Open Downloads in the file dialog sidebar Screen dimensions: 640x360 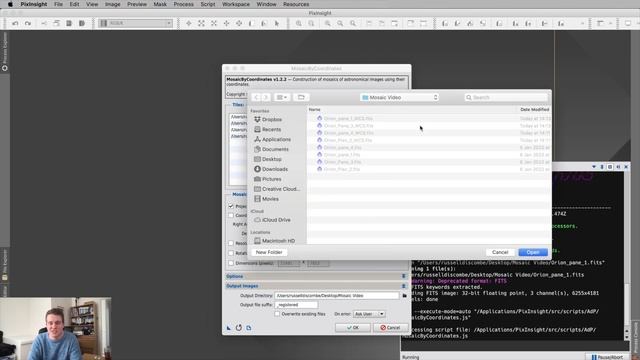point(271,169)
